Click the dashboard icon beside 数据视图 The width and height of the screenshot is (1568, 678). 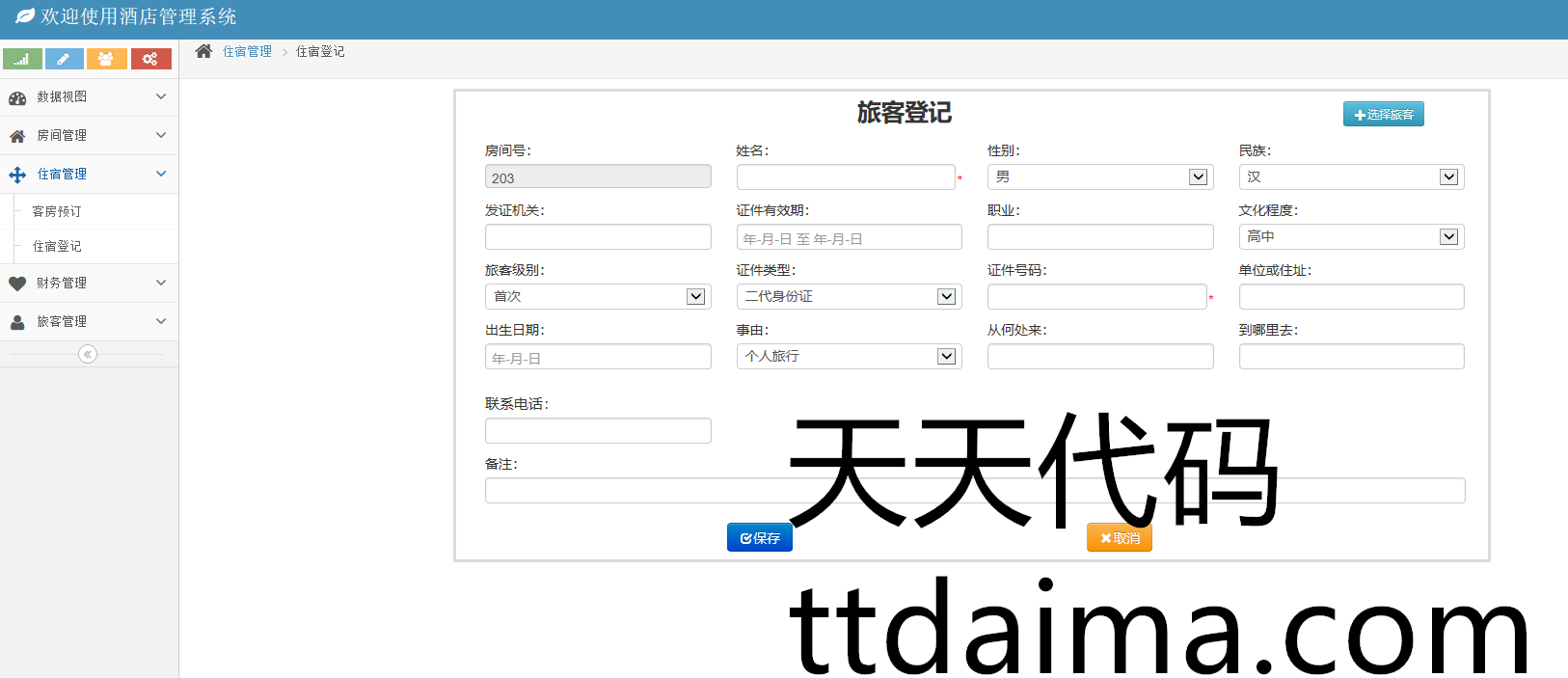click(17, 97)
